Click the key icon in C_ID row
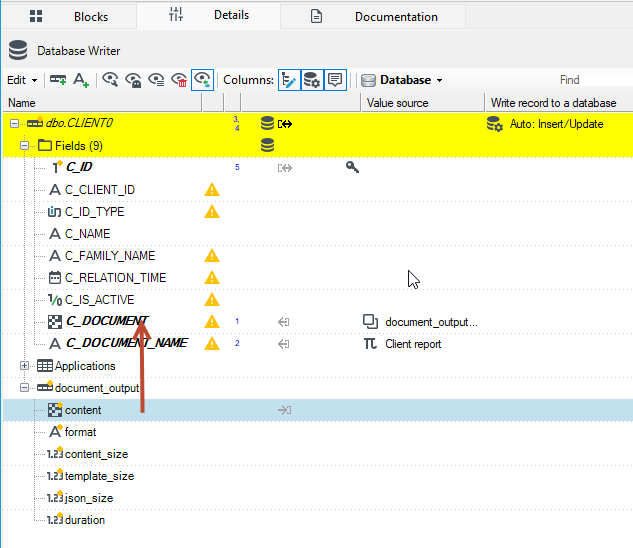 pyautogui.click(x=352, y=167)
